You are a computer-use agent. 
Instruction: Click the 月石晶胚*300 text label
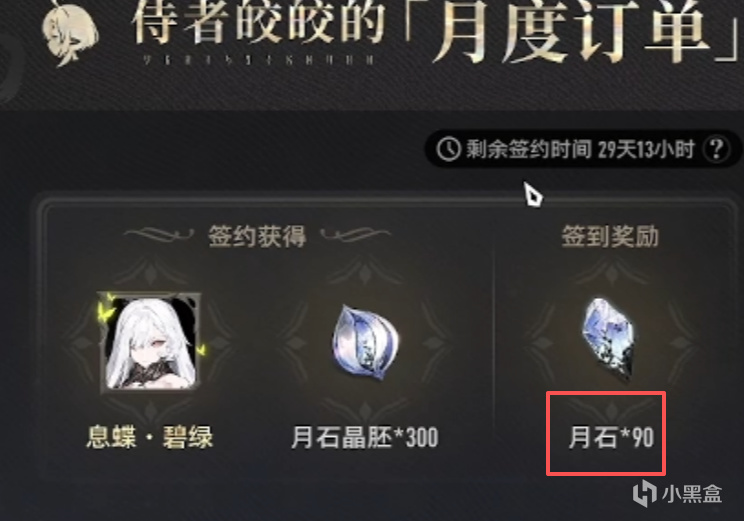364,437
